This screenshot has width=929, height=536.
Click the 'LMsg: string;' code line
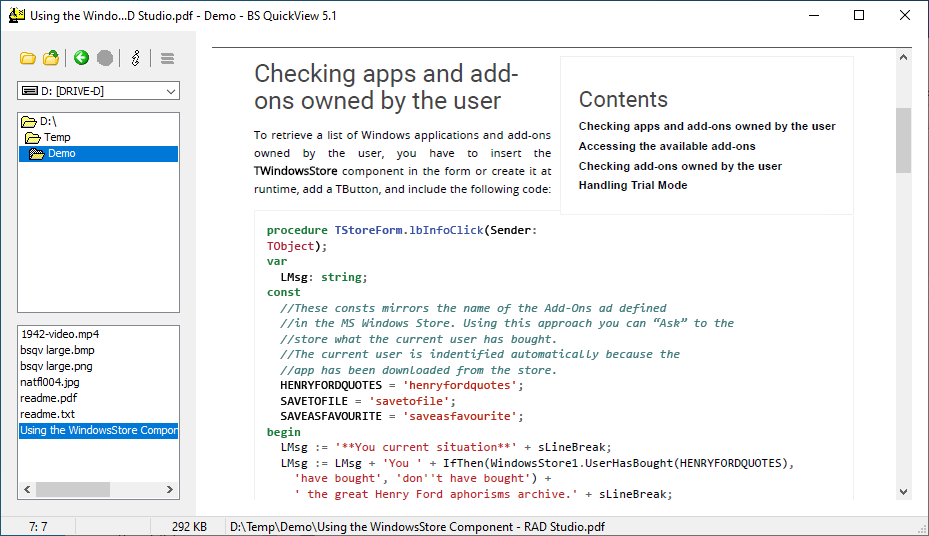click(x=324, y=277)
